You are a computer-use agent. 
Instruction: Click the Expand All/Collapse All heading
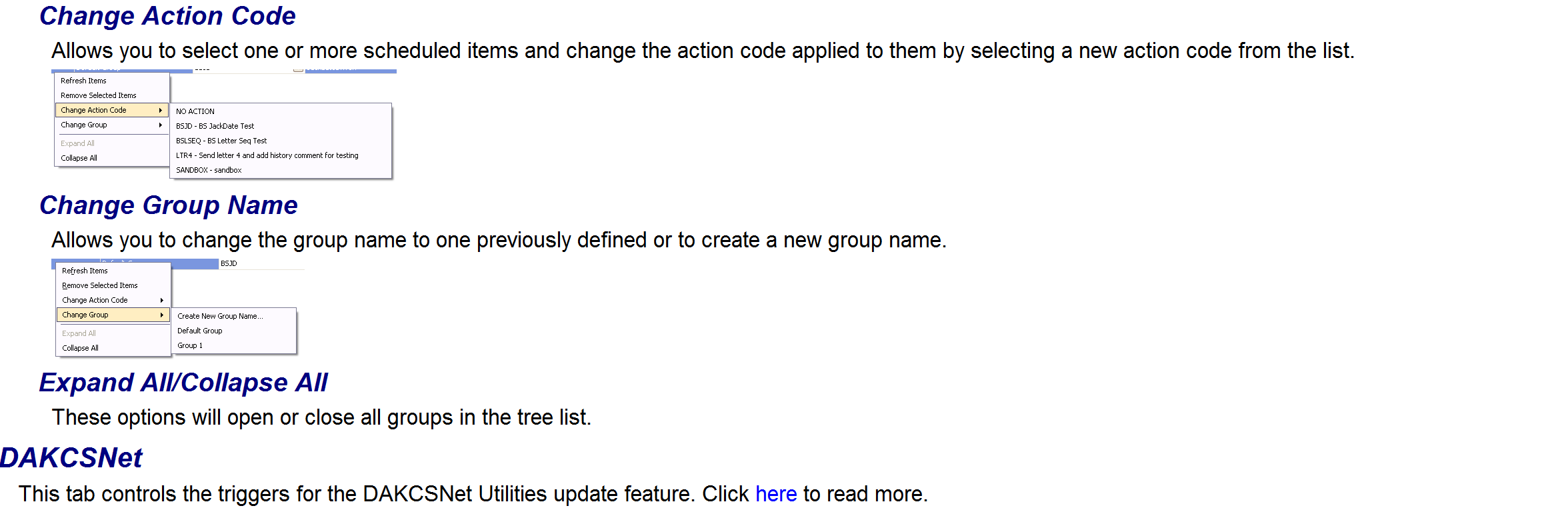click(183, 383)
